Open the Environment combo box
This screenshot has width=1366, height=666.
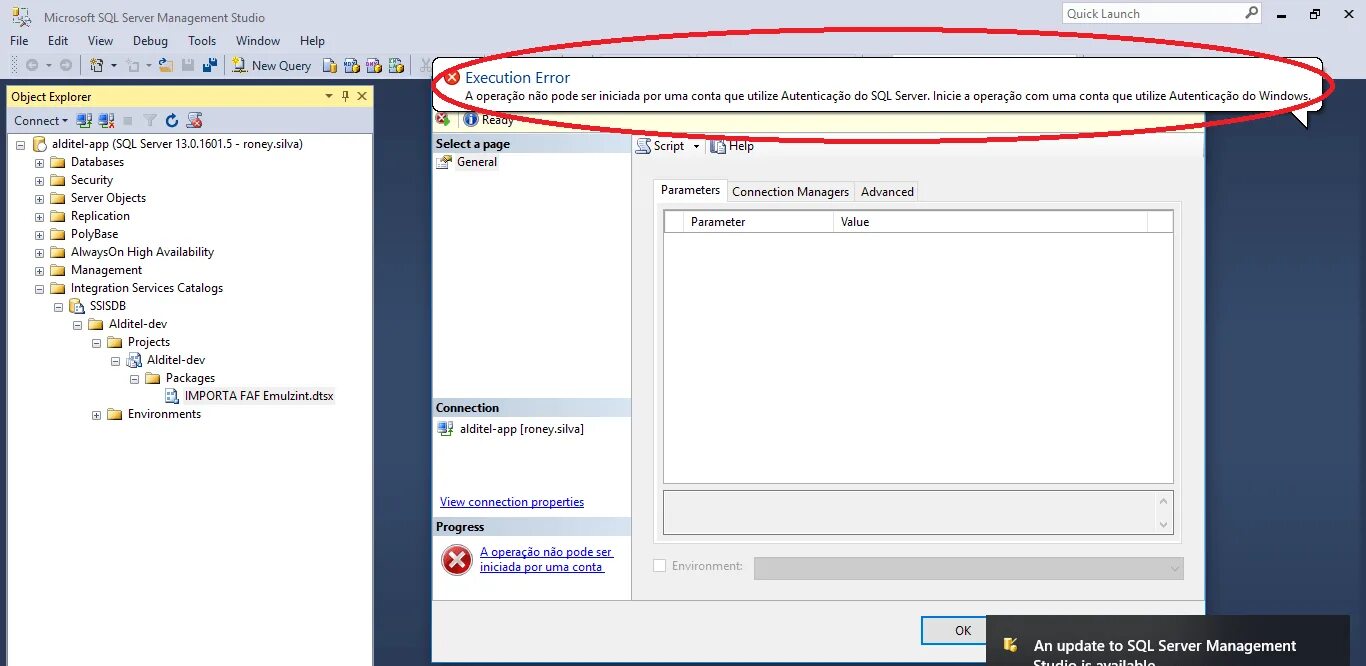tap(969, 568)
